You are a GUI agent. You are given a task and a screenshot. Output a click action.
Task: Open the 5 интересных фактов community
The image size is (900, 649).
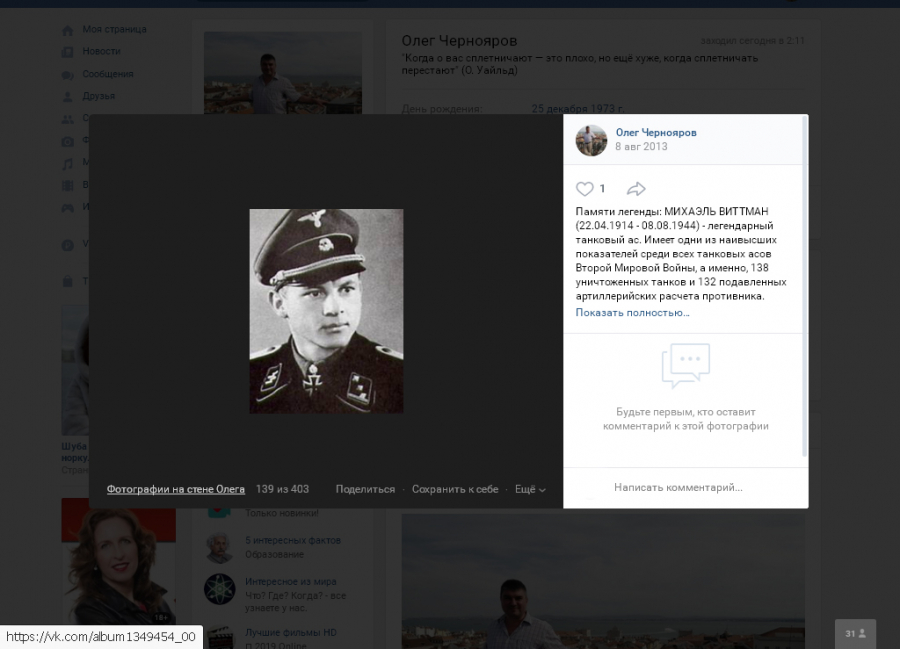293,541
